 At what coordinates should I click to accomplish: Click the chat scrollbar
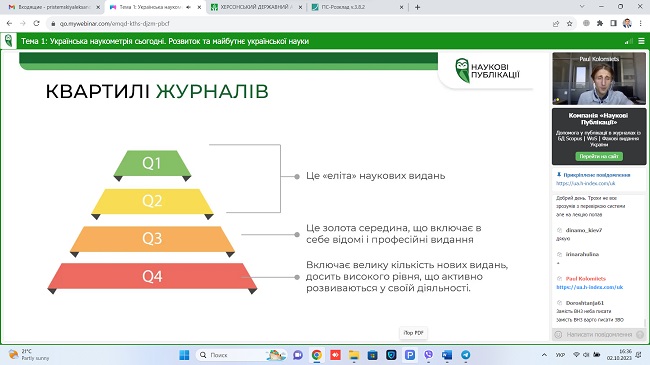tap(645, 322)
